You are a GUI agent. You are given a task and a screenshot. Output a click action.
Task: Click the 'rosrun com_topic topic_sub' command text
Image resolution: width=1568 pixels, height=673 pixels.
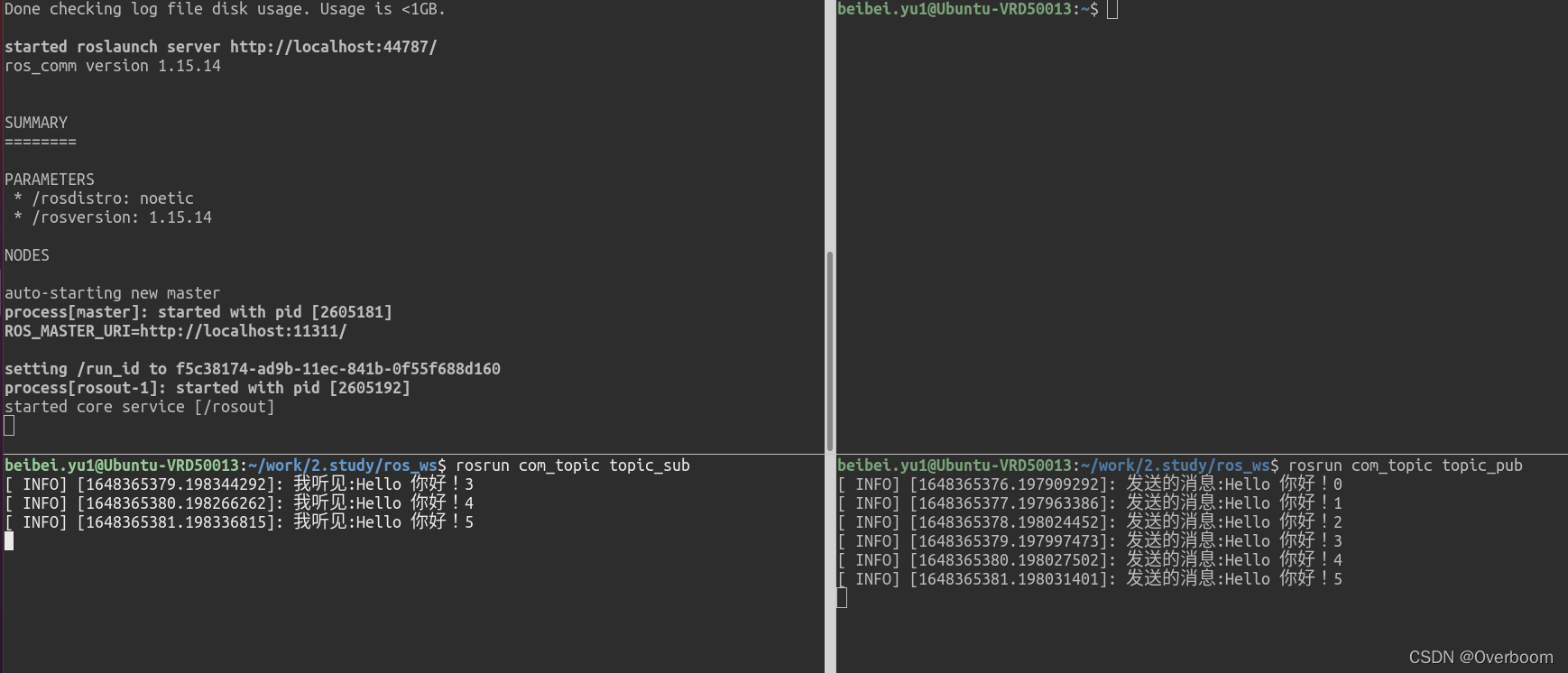point(572,466)
